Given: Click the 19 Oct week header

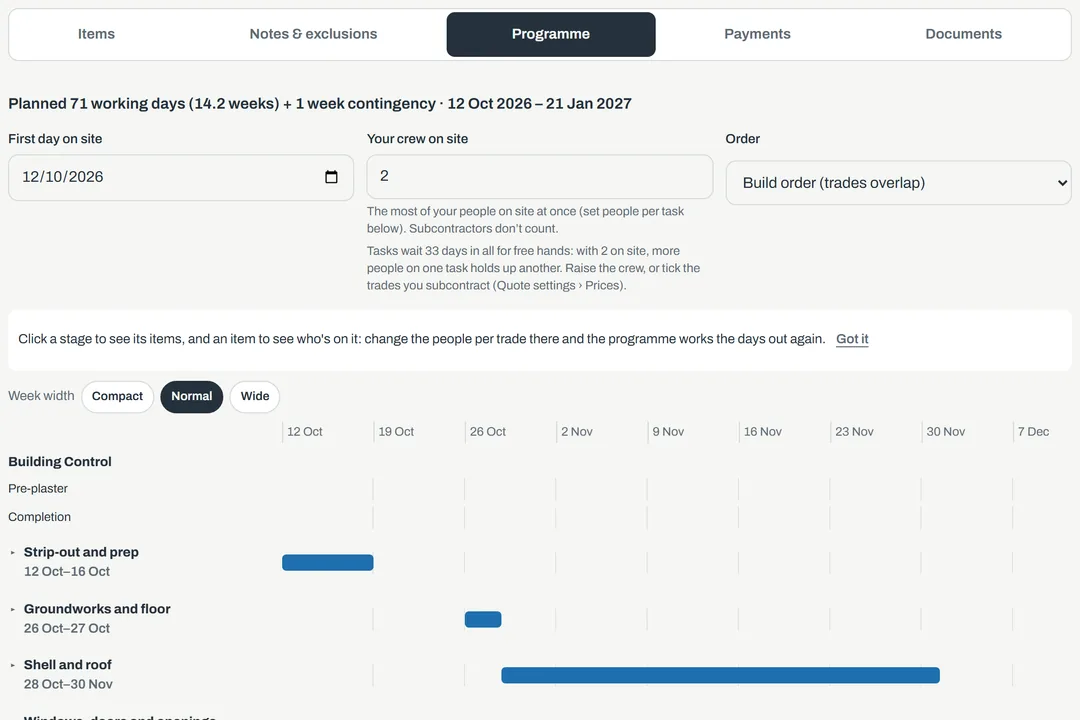Looking at the screenshot, I should click(396, 431).
